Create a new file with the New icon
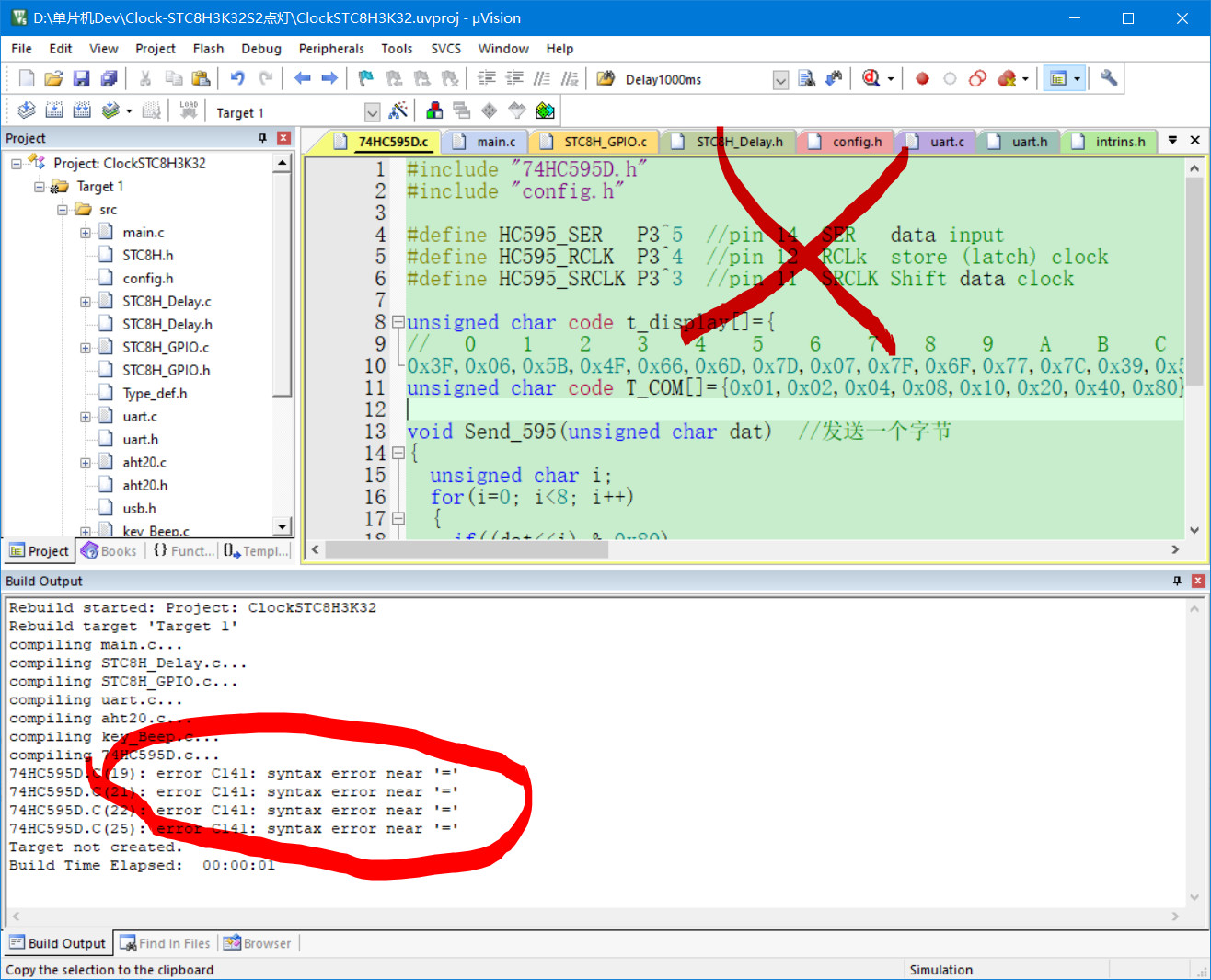The image size is (1211, 980). coord(27,79)
